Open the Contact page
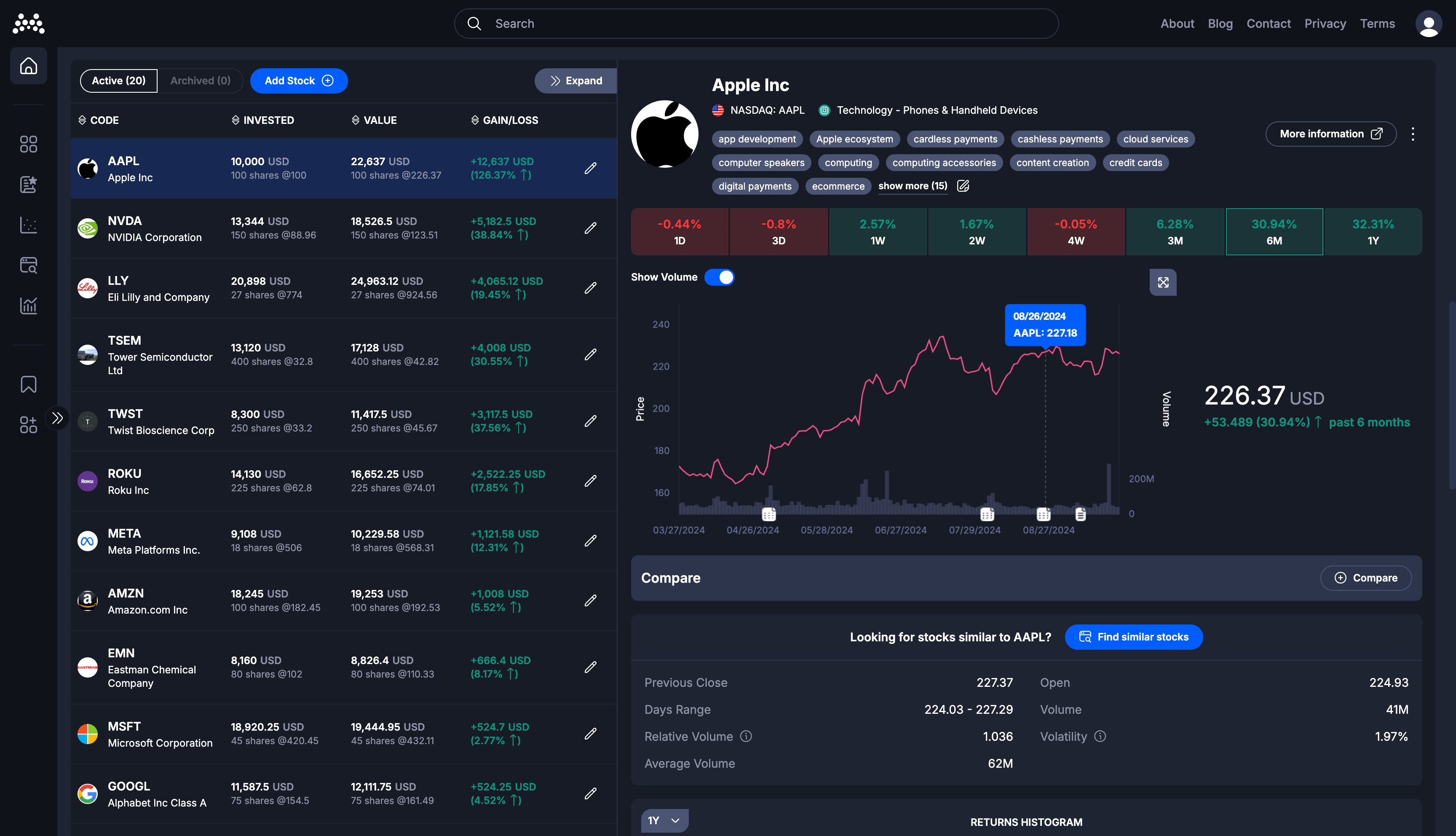Viewport: 1456px width, 836px height. point(1269,24)
